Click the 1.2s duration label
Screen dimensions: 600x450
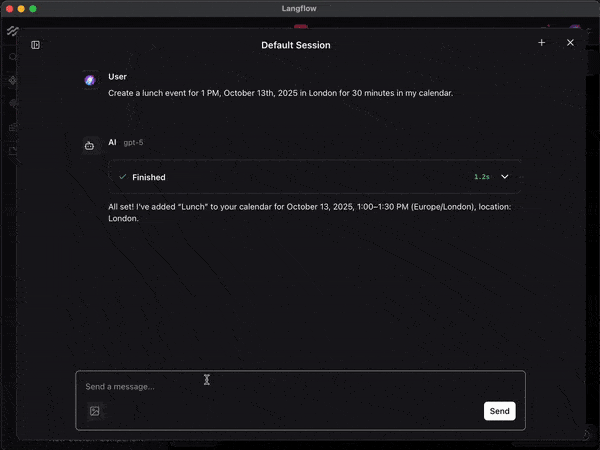(482, 177)
